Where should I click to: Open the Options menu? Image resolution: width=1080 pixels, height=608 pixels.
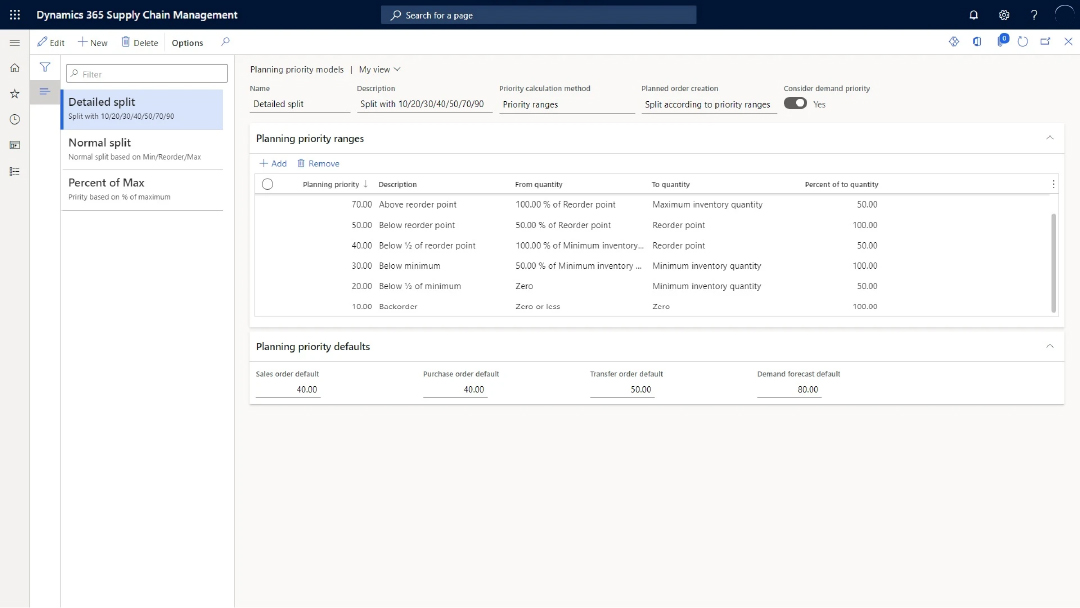(187, 43)
